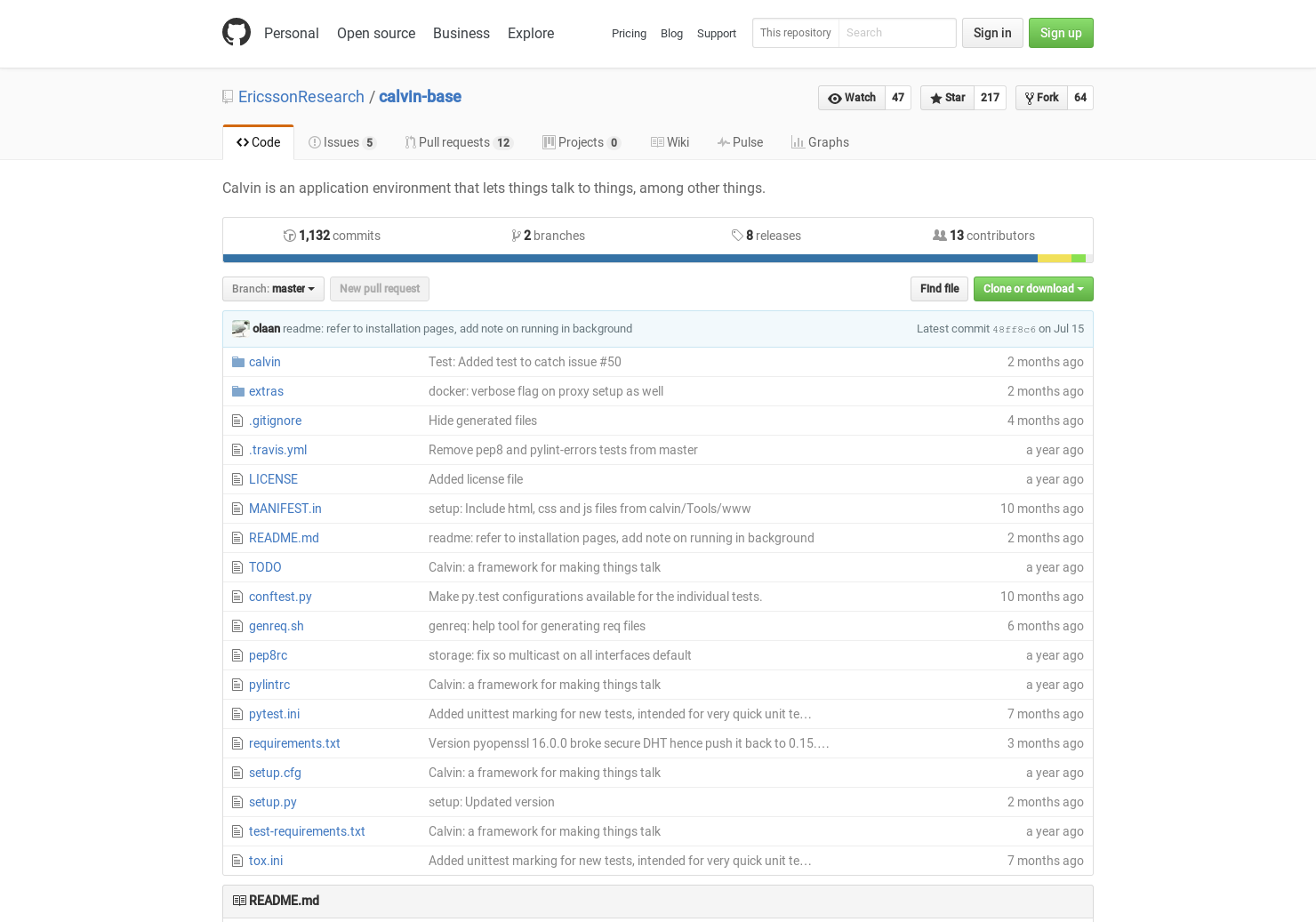Click the repository book icon beside EricssonResearch
This screenshot has height=922, width=1316.
coord(228,97)
